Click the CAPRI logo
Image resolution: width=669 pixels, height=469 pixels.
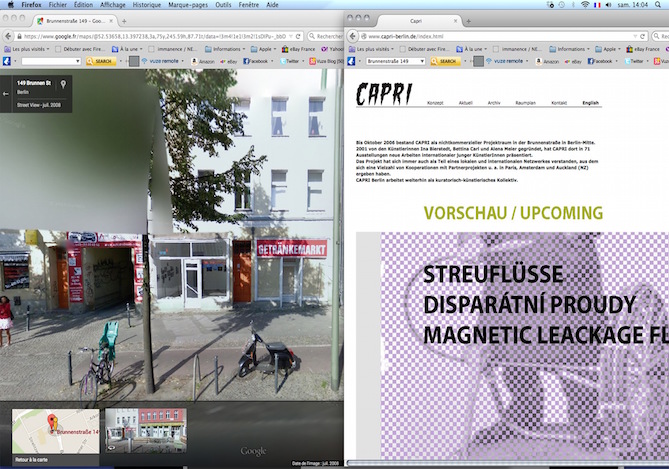384,94
